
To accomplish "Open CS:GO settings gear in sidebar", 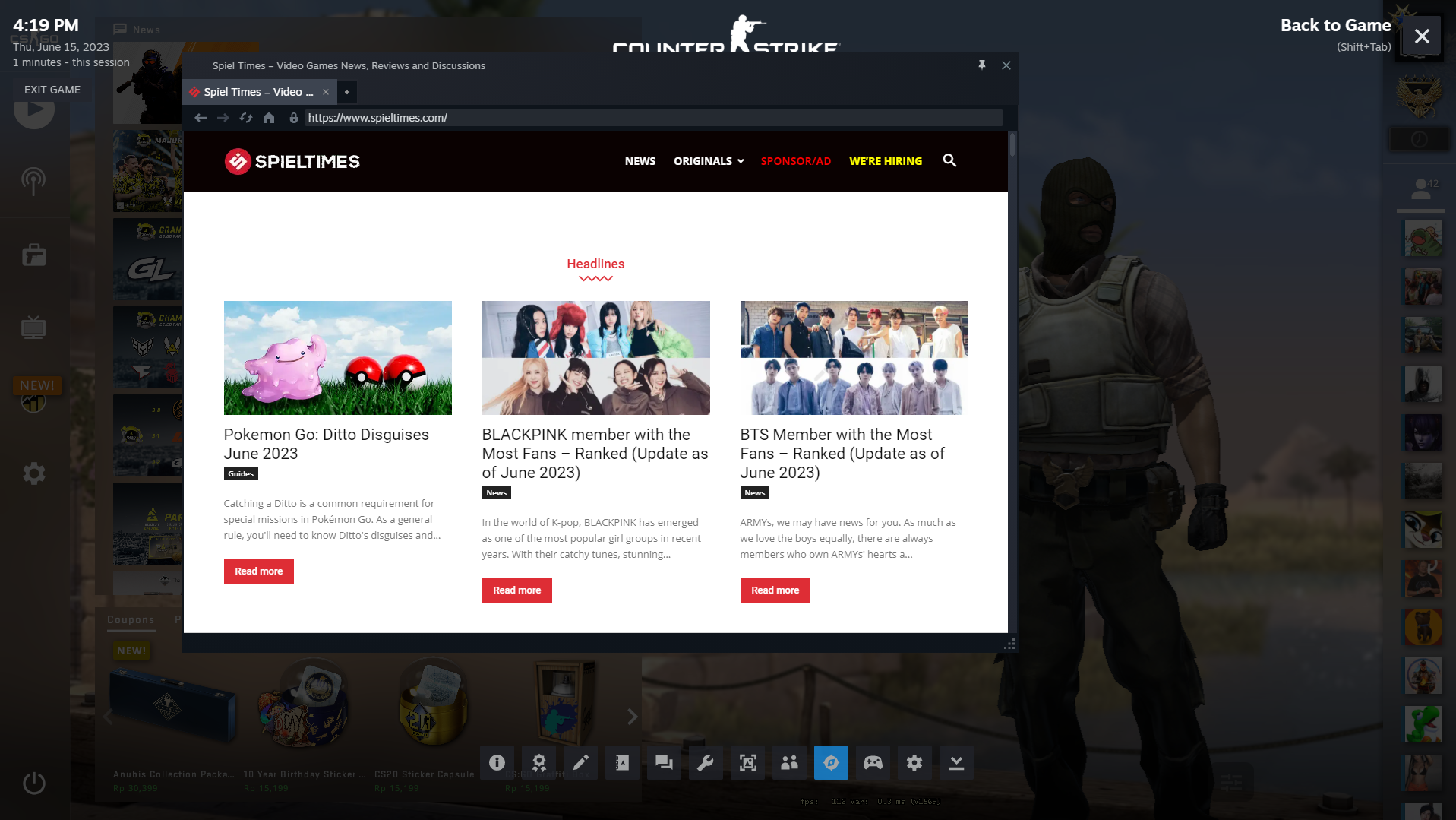I will click(33, 473).
